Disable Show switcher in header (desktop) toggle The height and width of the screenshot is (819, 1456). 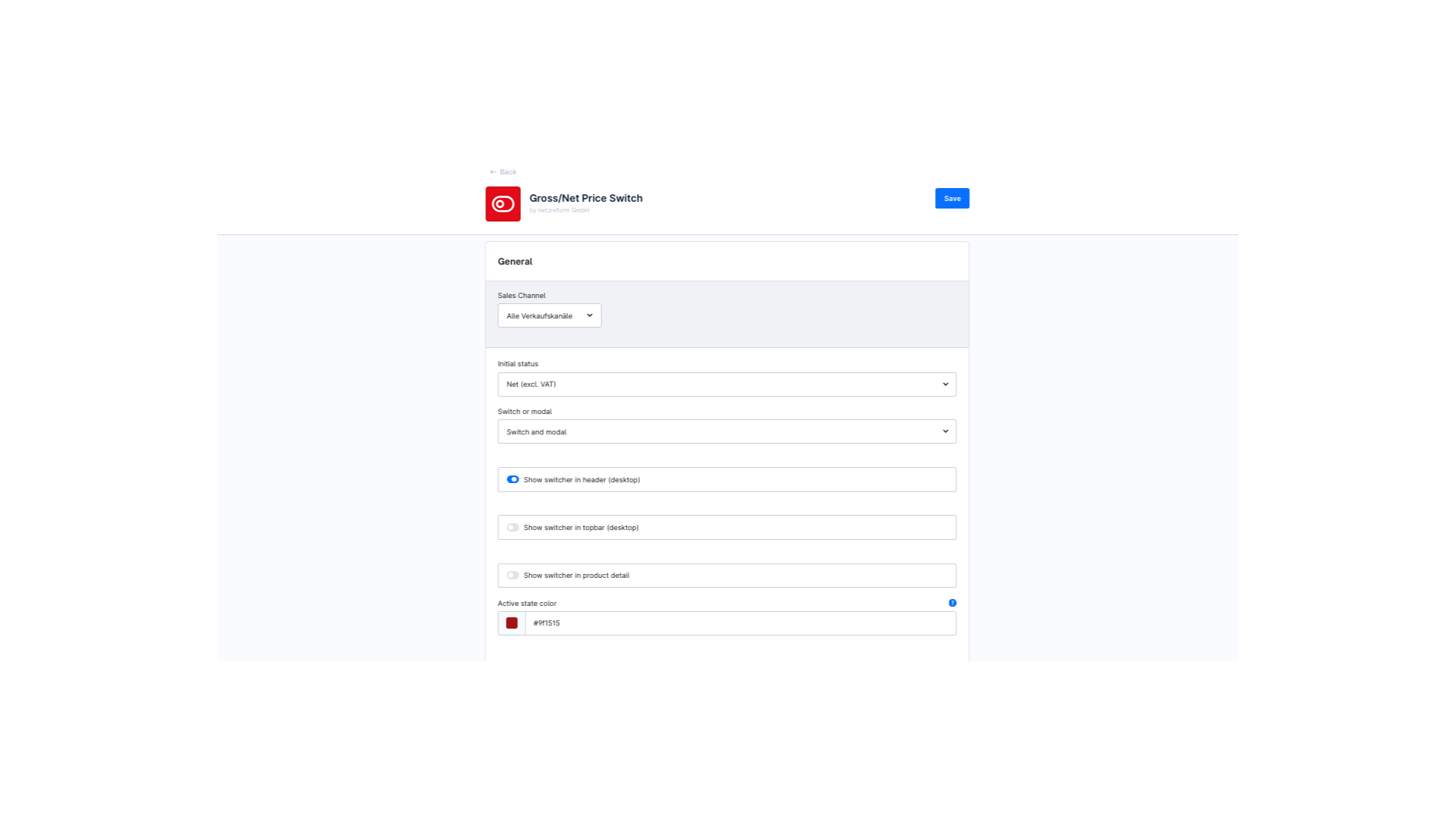click(513, 479)
